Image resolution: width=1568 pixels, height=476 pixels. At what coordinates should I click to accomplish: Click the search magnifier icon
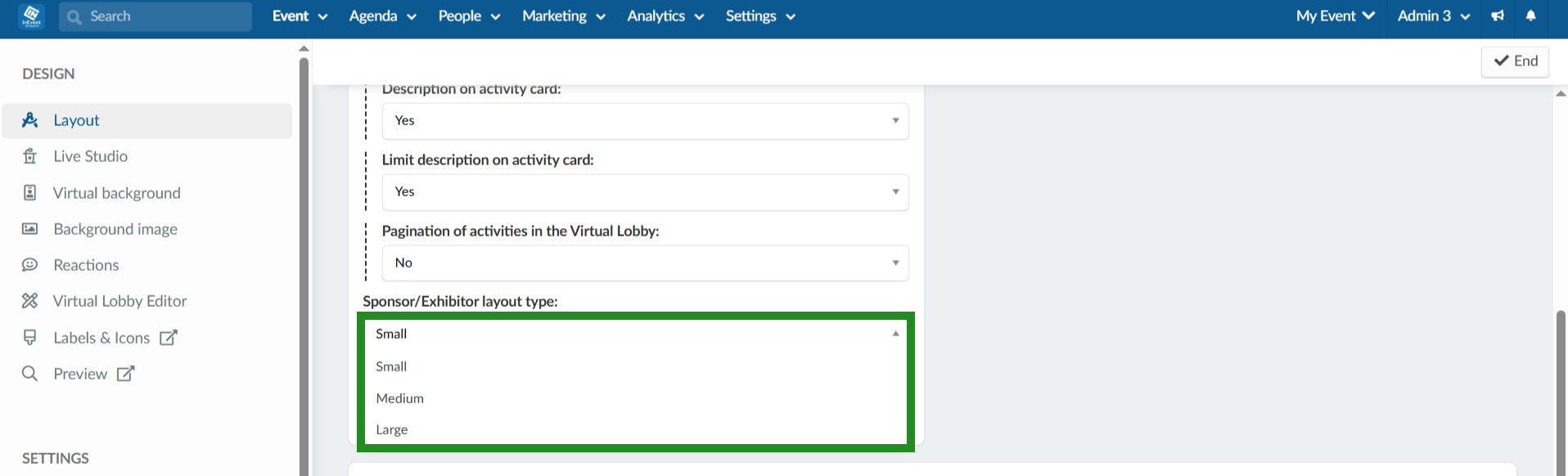pyautogui.click(x=74, y=16)
